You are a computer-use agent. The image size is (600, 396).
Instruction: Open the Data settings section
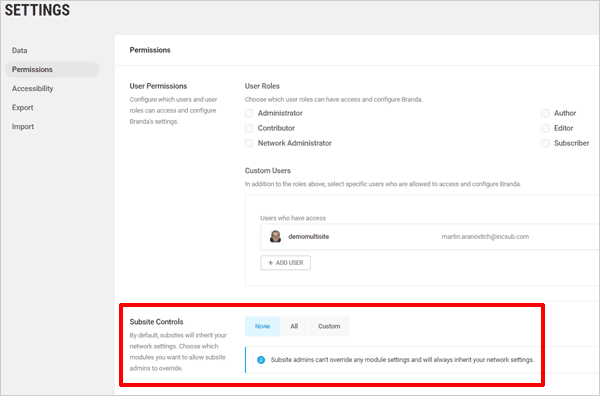20,51
